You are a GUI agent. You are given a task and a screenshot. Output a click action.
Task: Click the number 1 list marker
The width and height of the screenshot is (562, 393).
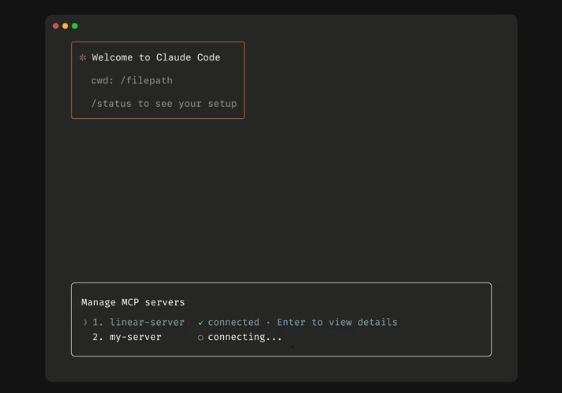[97, 322]
